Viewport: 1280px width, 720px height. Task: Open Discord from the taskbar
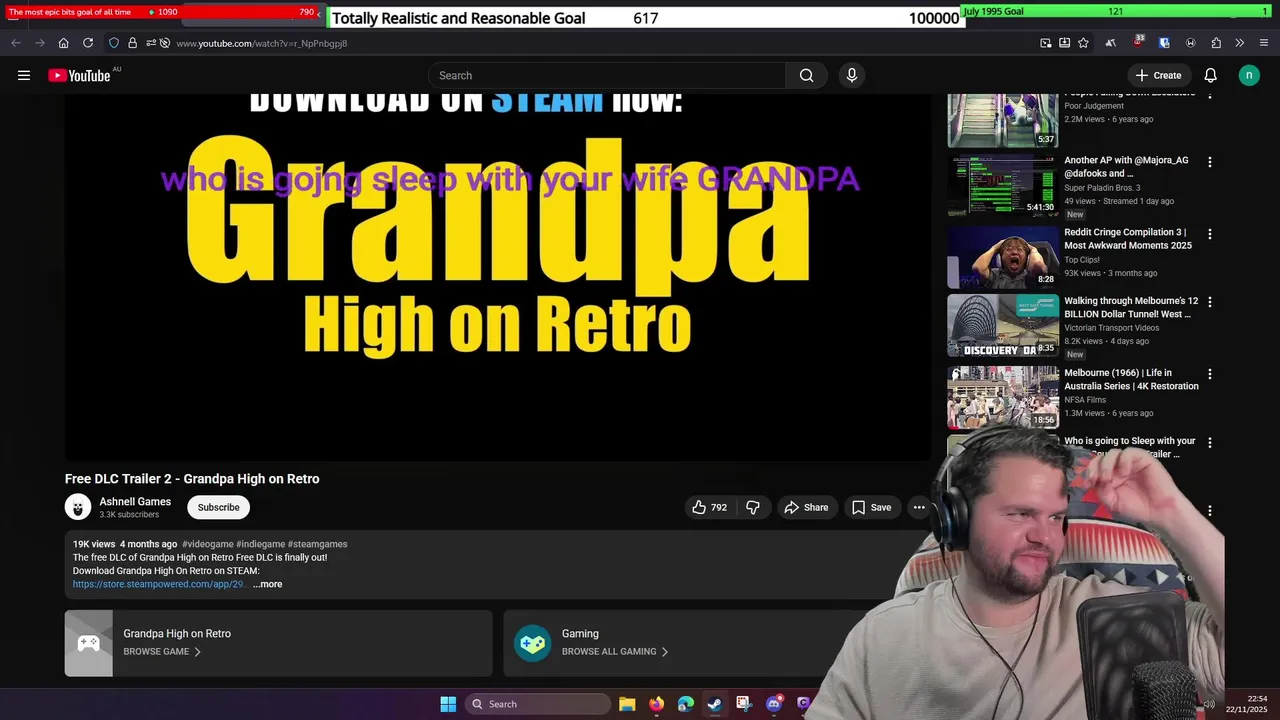click(x=773, y=704)
